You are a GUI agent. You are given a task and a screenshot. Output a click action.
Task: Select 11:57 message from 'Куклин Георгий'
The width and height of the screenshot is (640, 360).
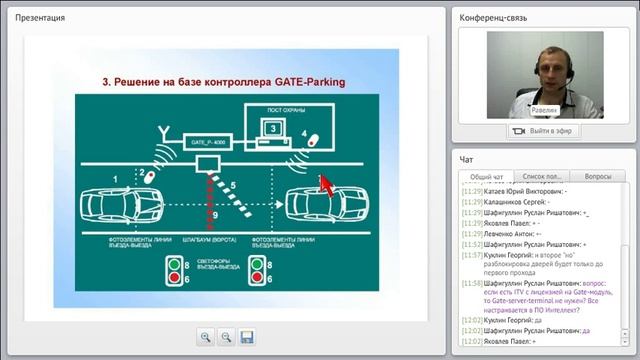pyautogui.click(x=533, y=264)
